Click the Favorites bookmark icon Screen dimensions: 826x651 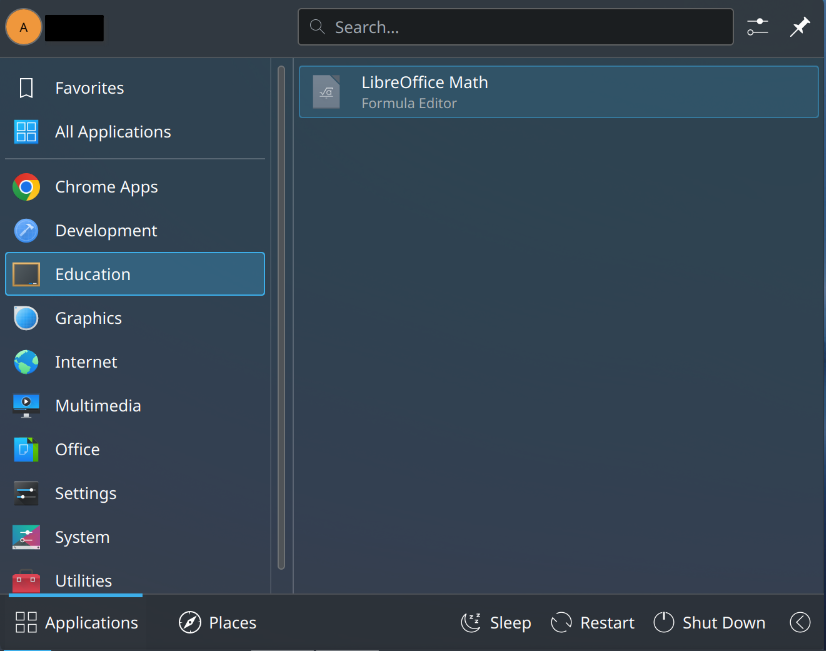click(26, 88)
